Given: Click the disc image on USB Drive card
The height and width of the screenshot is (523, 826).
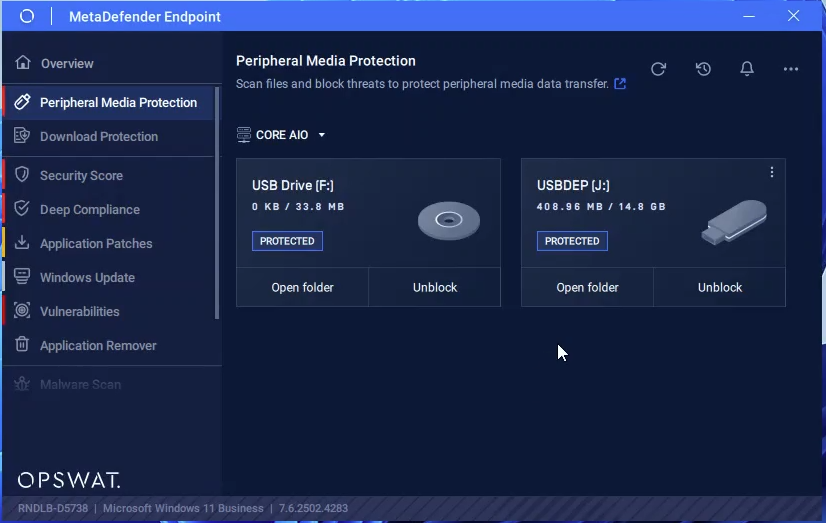Looking at the screenshot, I should [x=449, y=221].
